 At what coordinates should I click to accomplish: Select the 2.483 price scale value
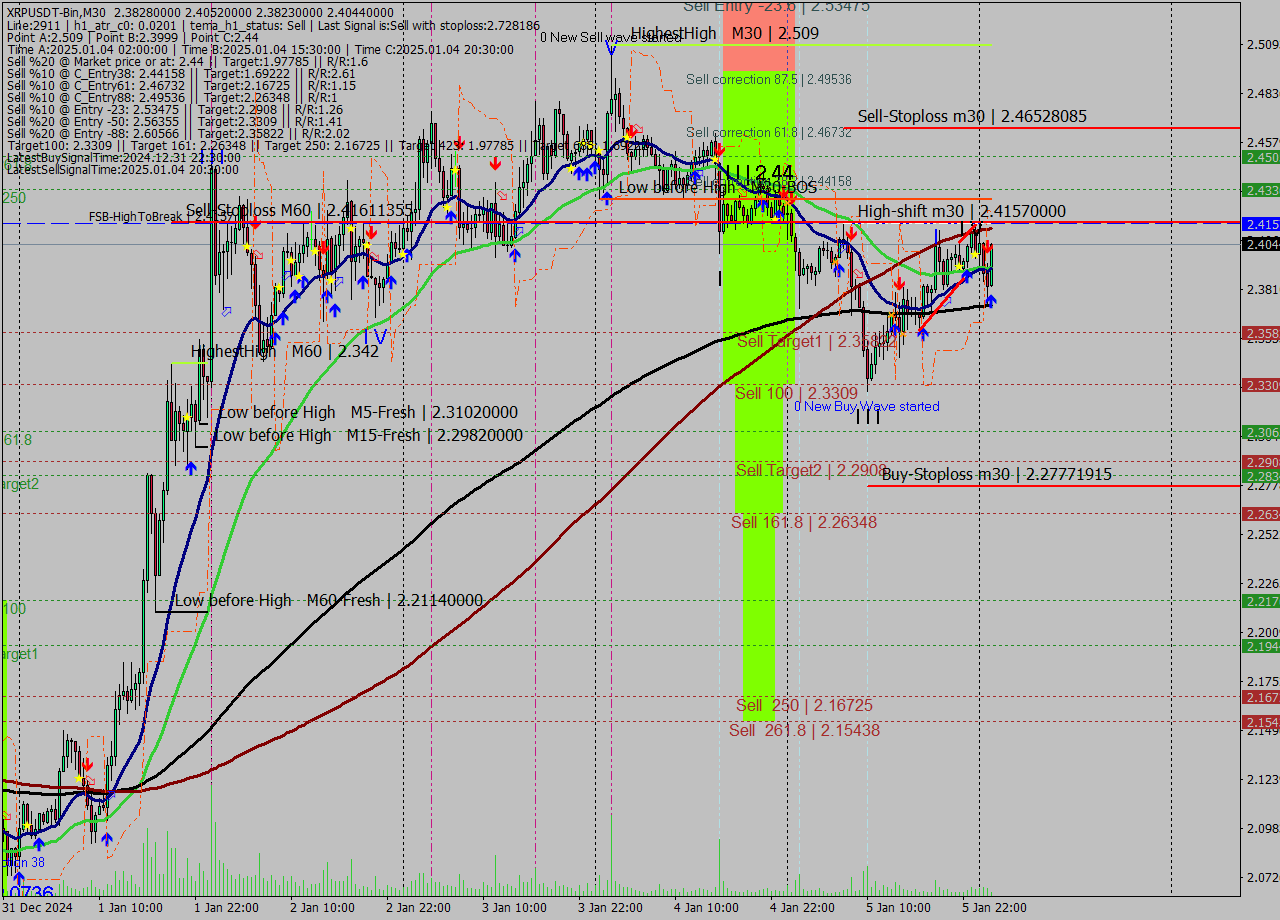tap(1262, 94)
